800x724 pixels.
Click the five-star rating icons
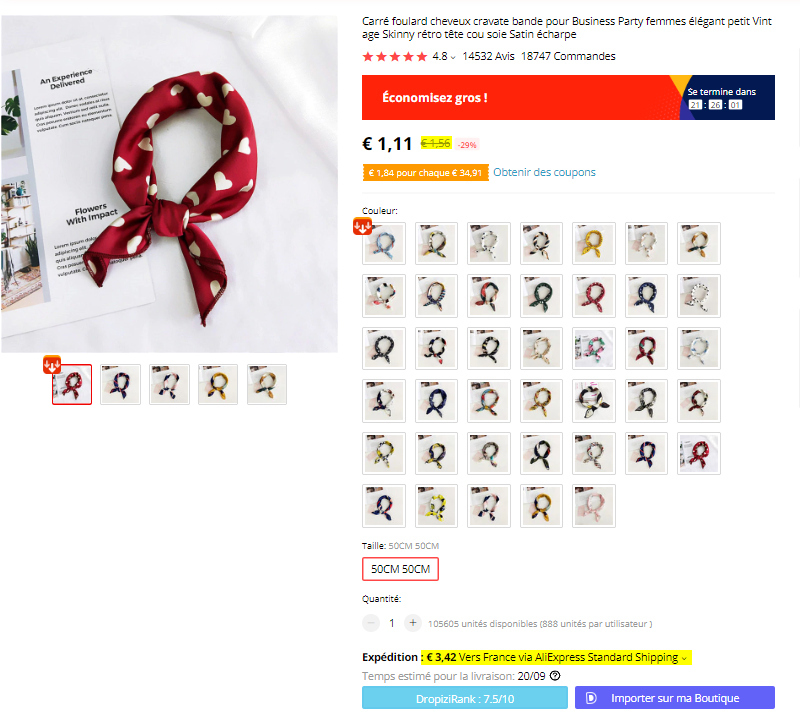click(x=394, y=57)
